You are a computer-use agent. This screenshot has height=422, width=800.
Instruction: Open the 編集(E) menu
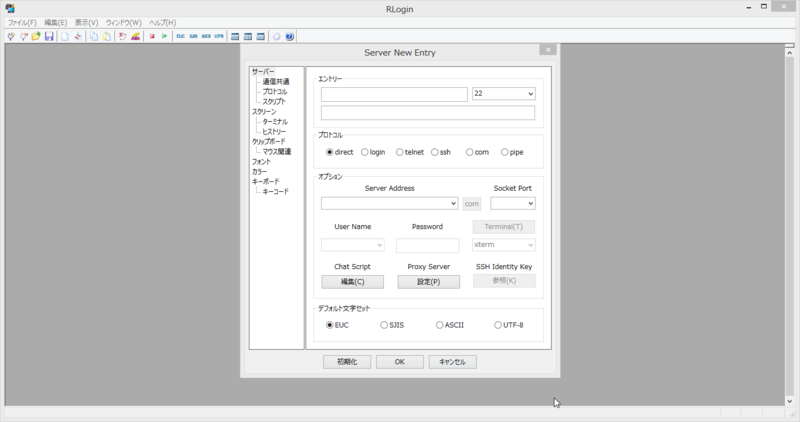(56, 22)
